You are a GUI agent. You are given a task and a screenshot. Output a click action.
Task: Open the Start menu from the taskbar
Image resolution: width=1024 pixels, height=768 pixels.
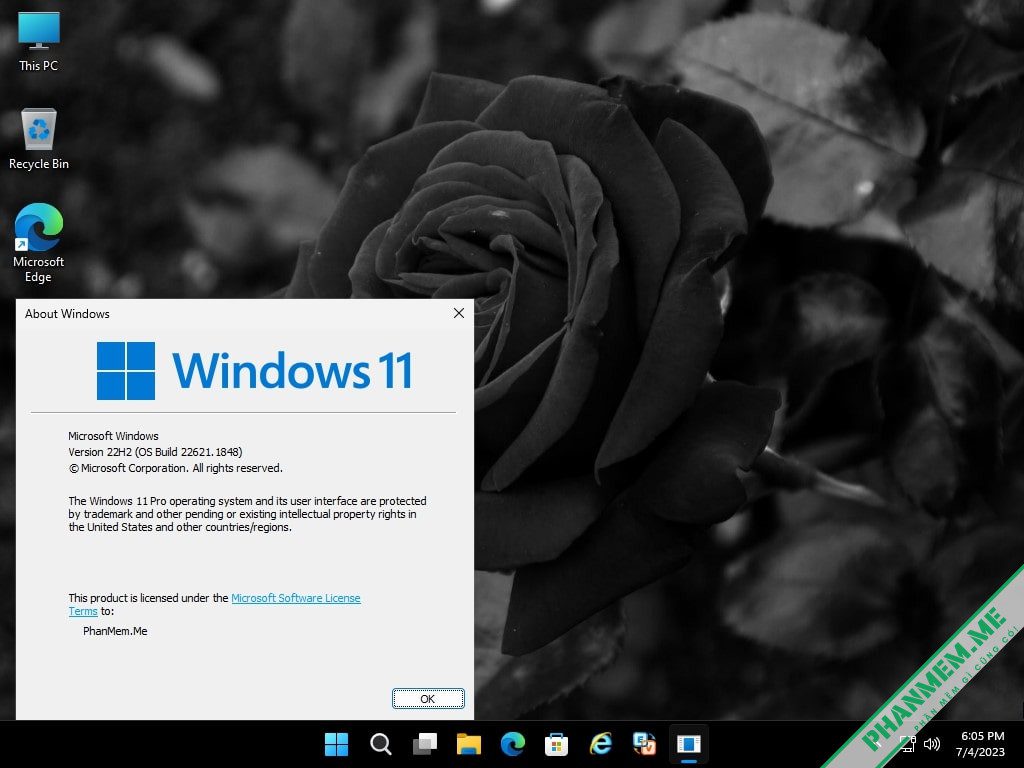[x=336, y=744]
